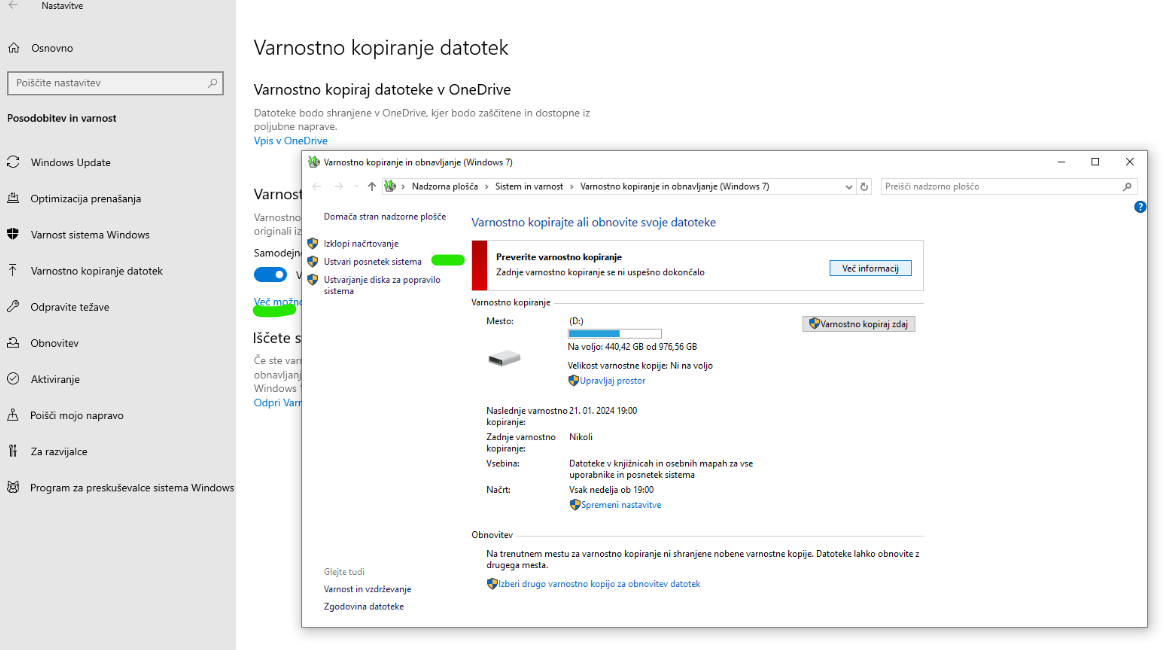
Task: Click the backup icon in address bar
Action: tap(390, 187)
